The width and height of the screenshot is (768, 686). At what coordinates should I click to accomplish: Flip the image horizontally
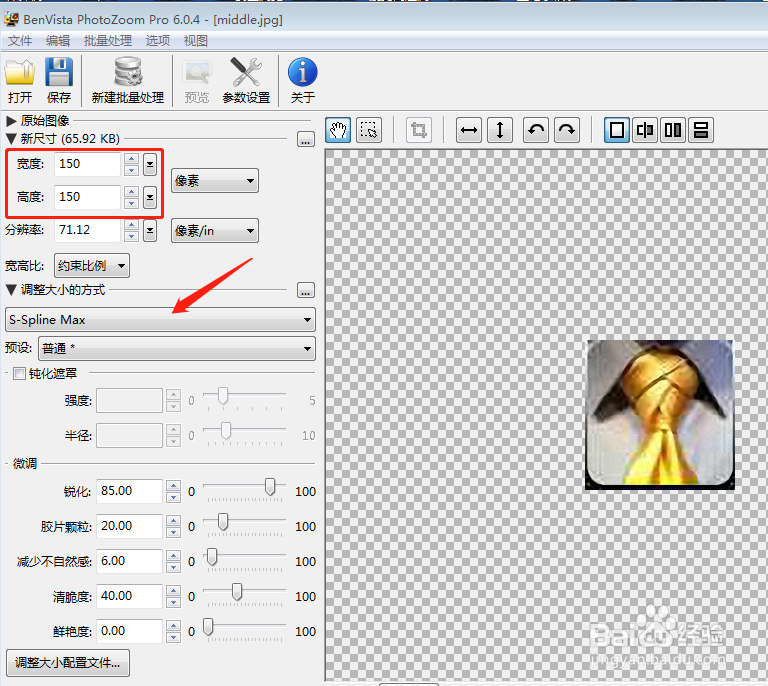click(469, 130)
